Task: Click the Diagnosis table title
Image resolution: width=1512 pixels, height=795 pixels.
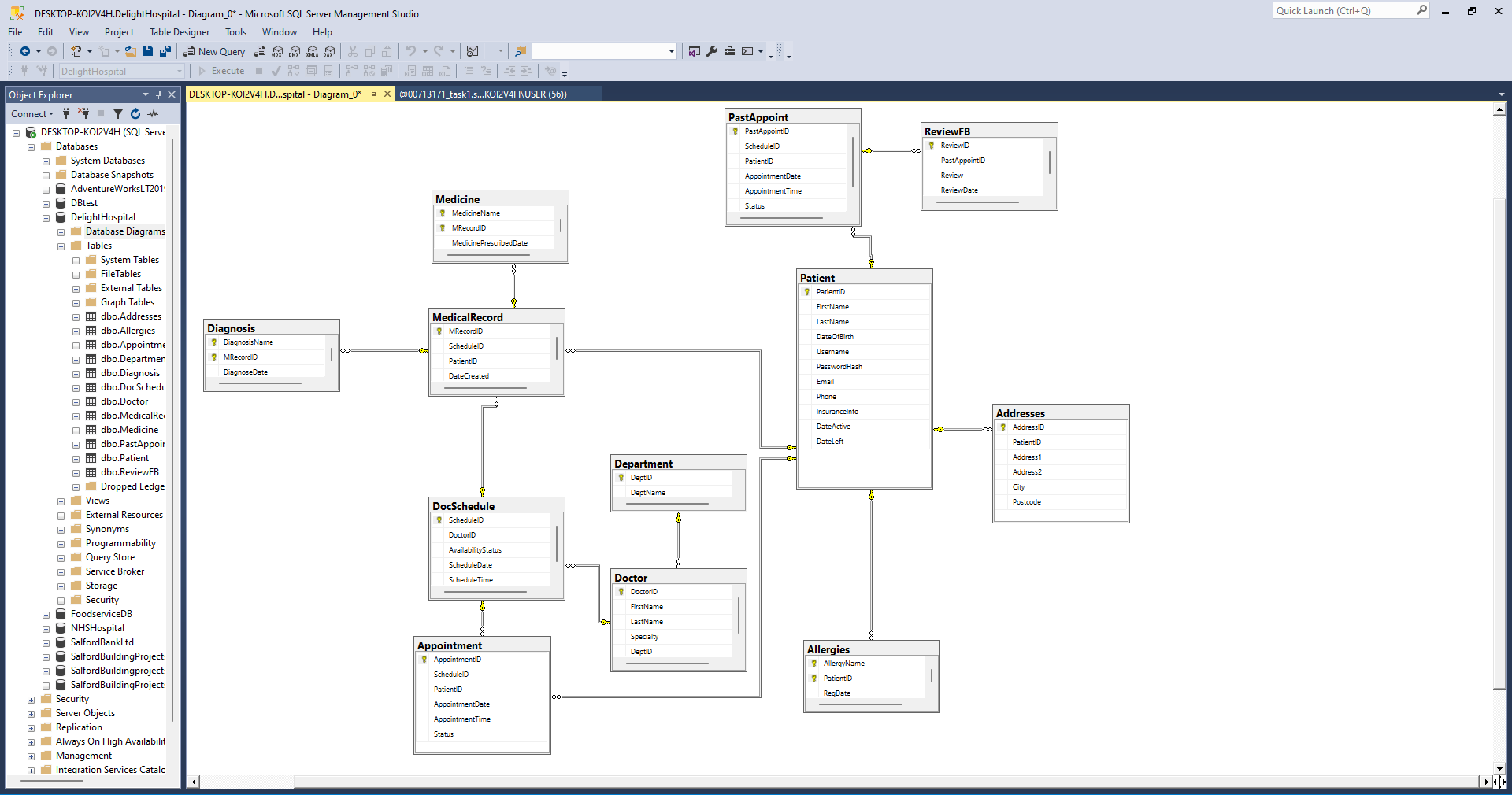Action: pos(231,328)
